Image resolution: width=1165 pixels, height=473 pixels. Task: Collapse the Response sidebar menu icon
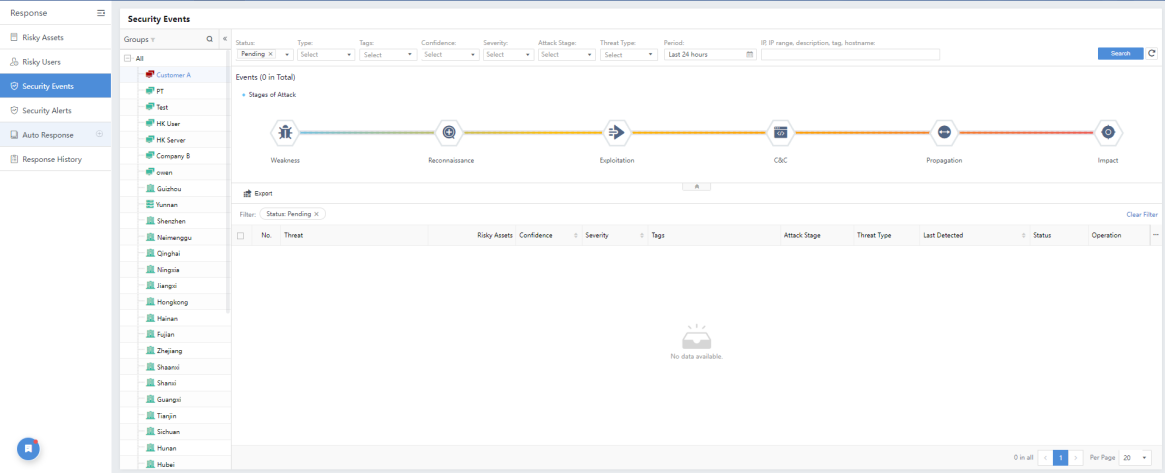point(101,13)
